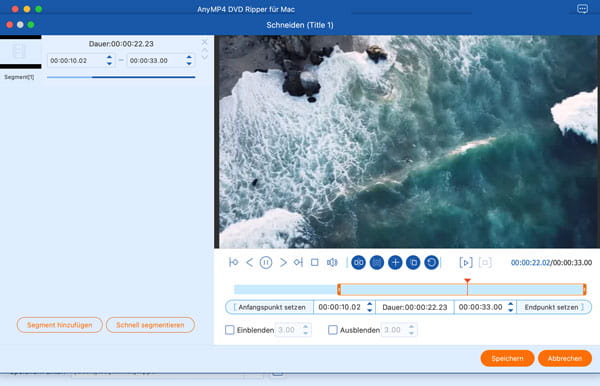Click Schnell segmentieren button
600x386 pixels.
(150, 325)
